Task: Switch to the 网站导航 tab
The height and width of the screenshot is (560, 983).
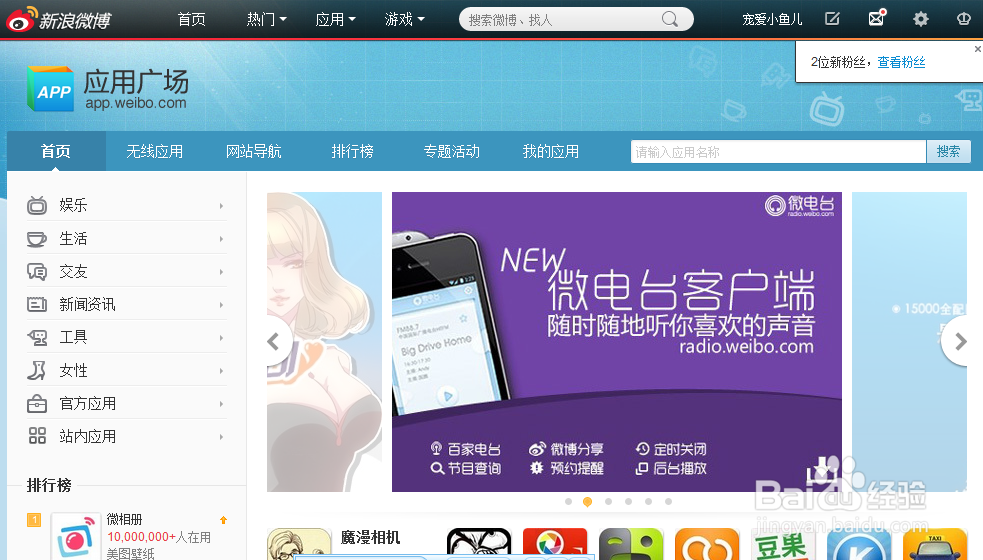Action: [253, 151]
